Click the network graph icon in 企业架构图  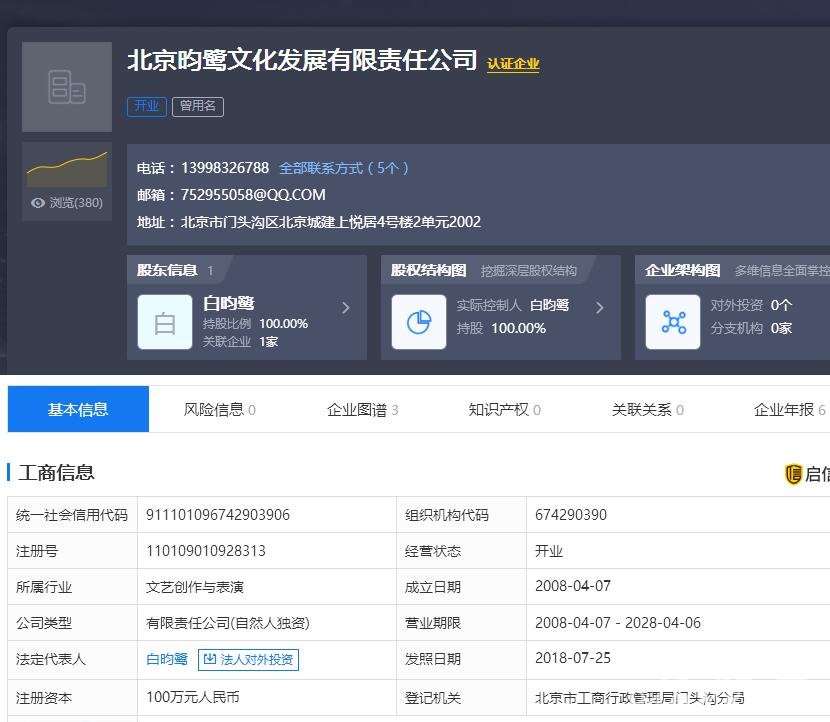coord(673,322)
